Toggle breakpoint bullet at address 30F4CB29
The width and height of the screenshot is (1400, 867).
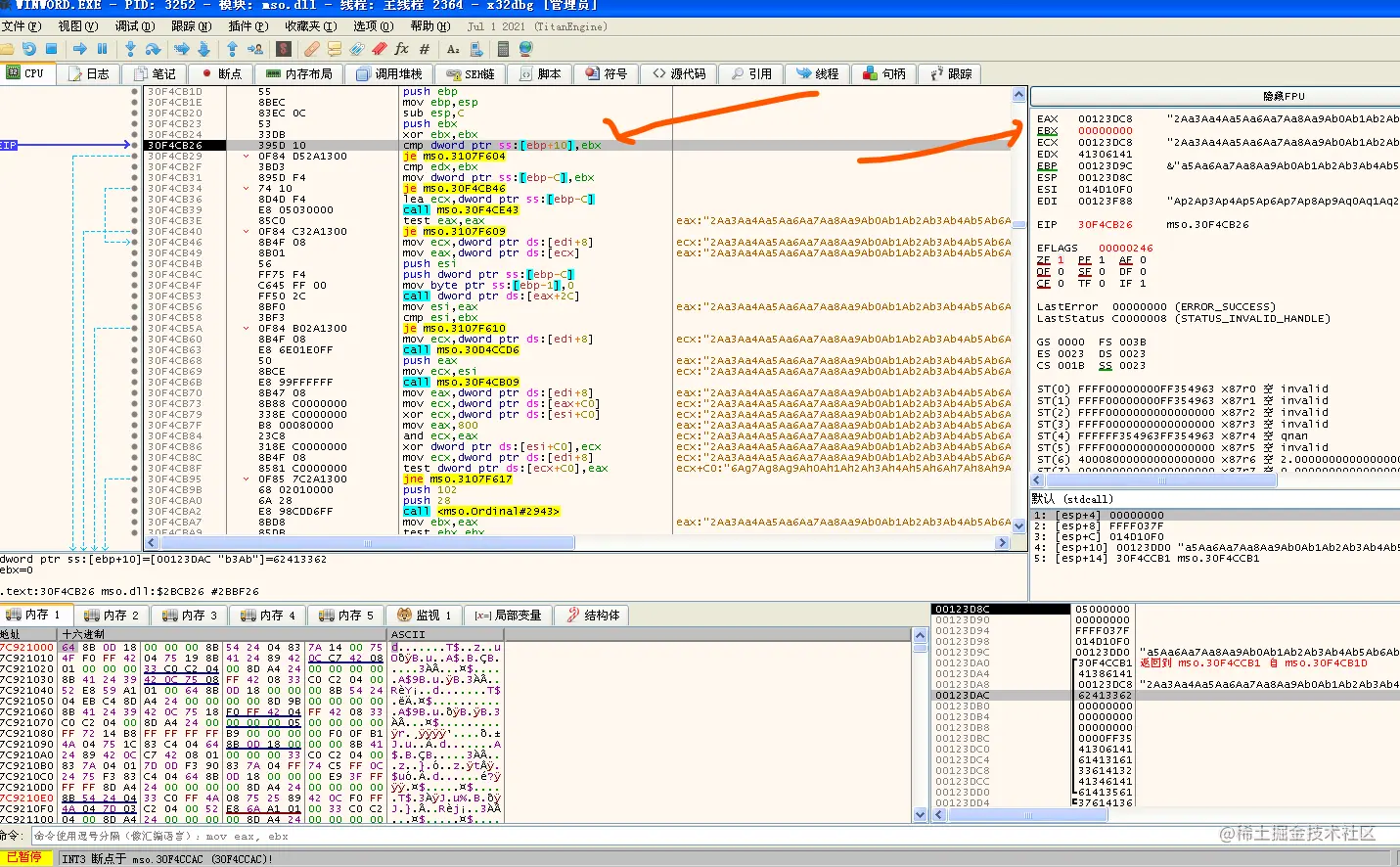135,156
